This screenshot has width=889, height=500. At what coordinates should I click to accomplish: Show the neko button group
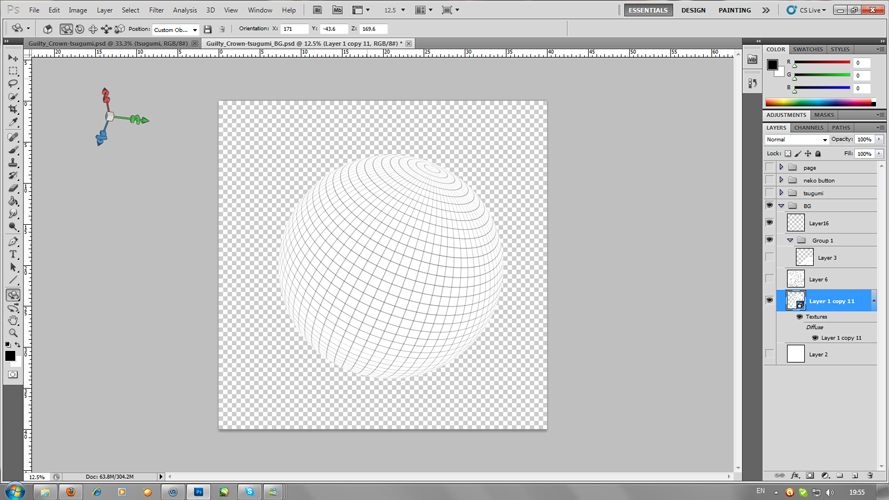click(x=769, y=180)
